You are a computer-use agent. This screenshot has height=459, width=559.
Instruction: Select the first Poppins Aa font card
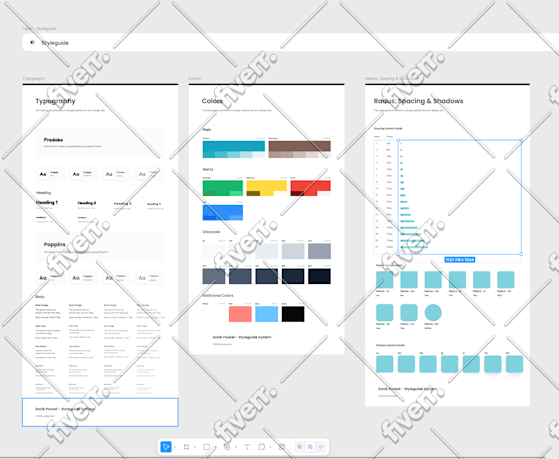(x=50, y=278)
